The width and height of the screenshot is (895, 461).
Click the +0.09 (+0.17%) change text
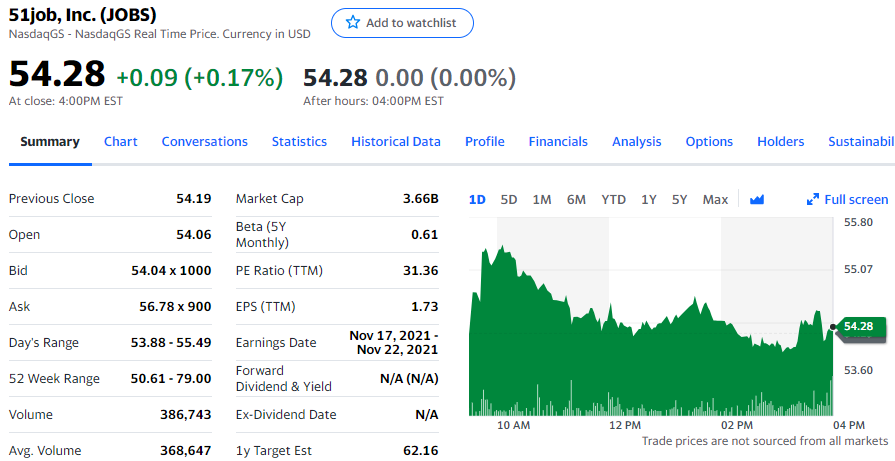[x=199, y=78]
